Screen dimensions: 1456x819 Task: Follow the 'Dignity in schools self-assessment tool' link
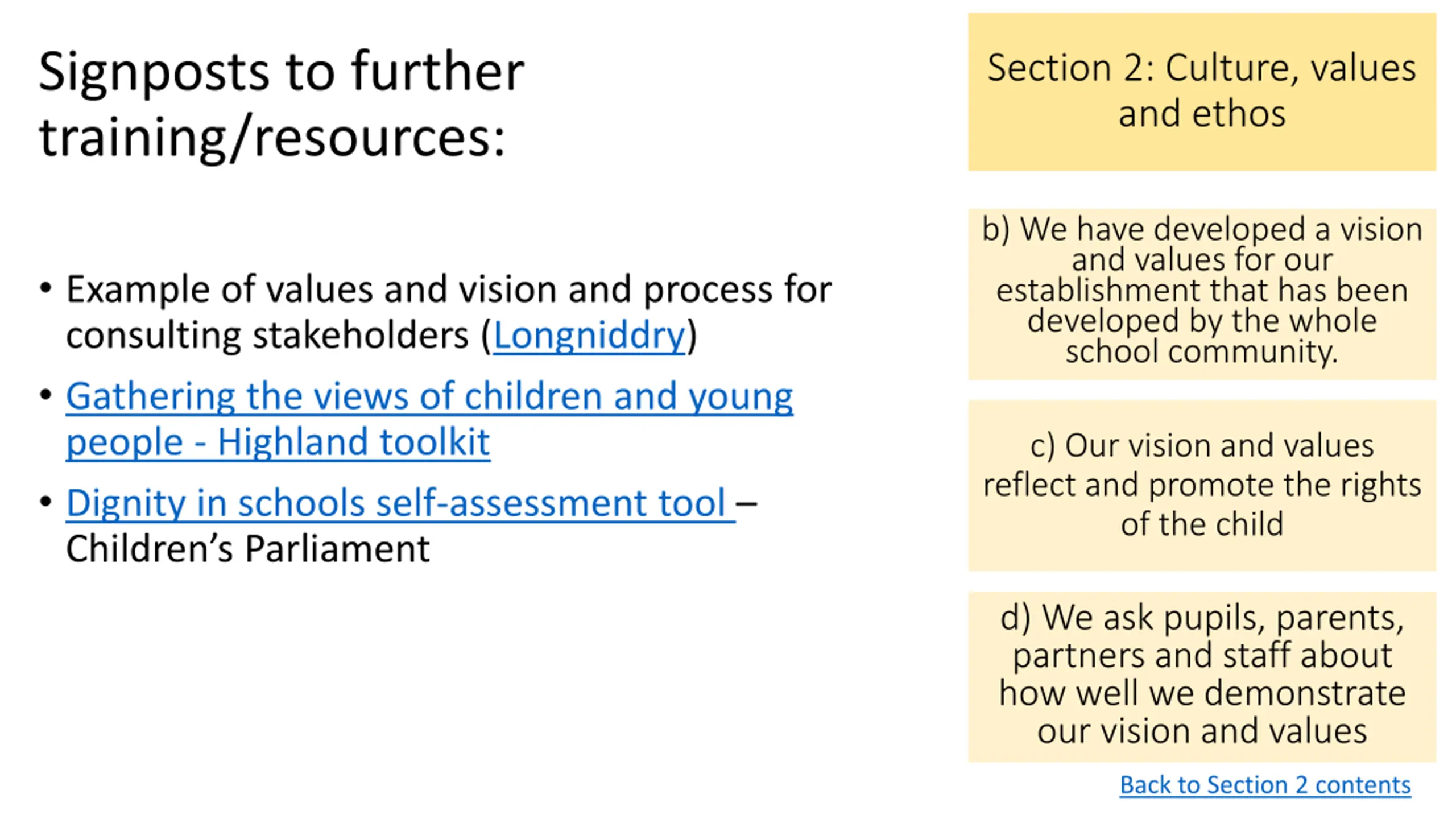400,503
